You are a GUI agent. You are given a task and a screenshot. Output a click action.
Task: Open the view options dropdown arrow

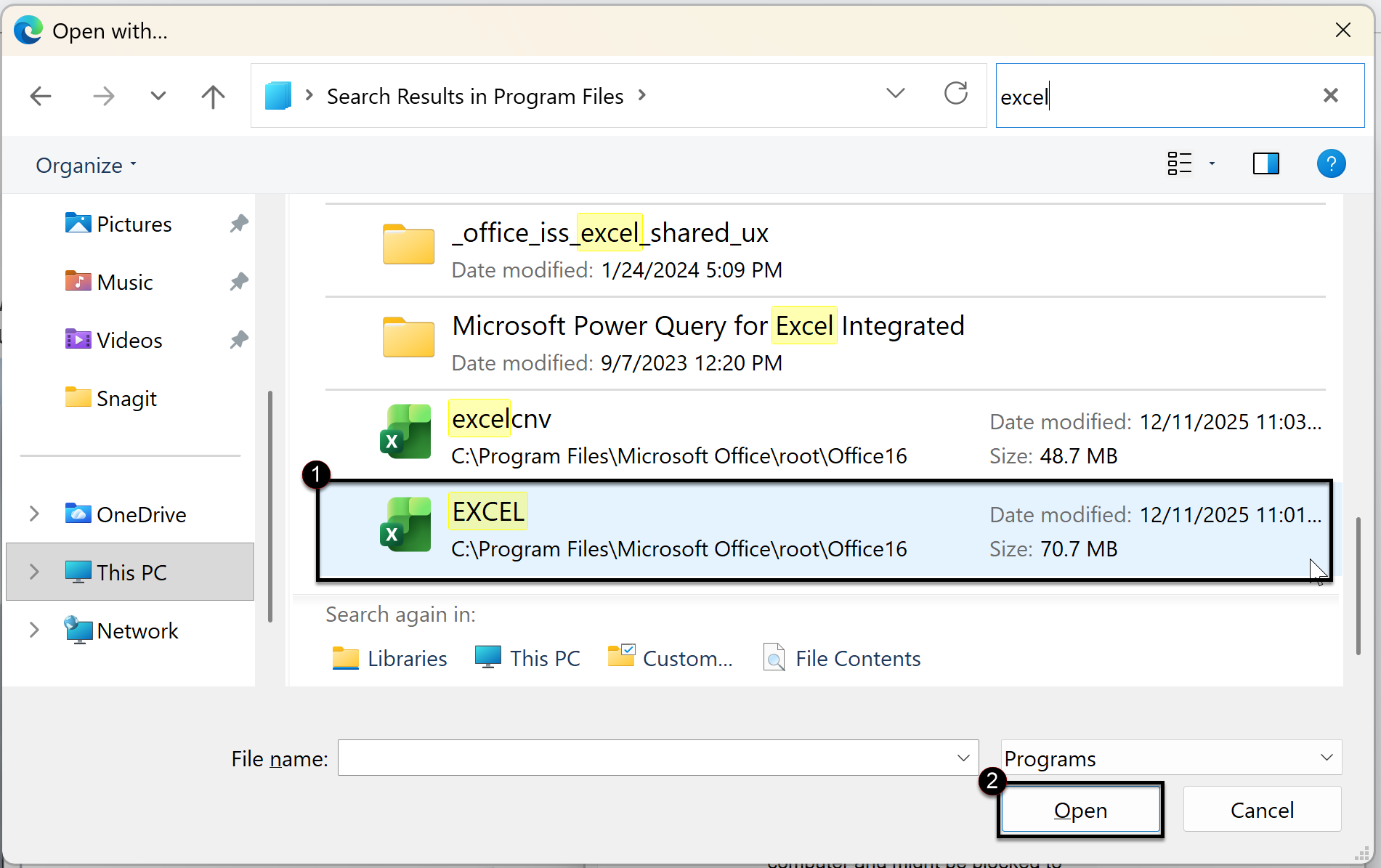[1212, 164]
